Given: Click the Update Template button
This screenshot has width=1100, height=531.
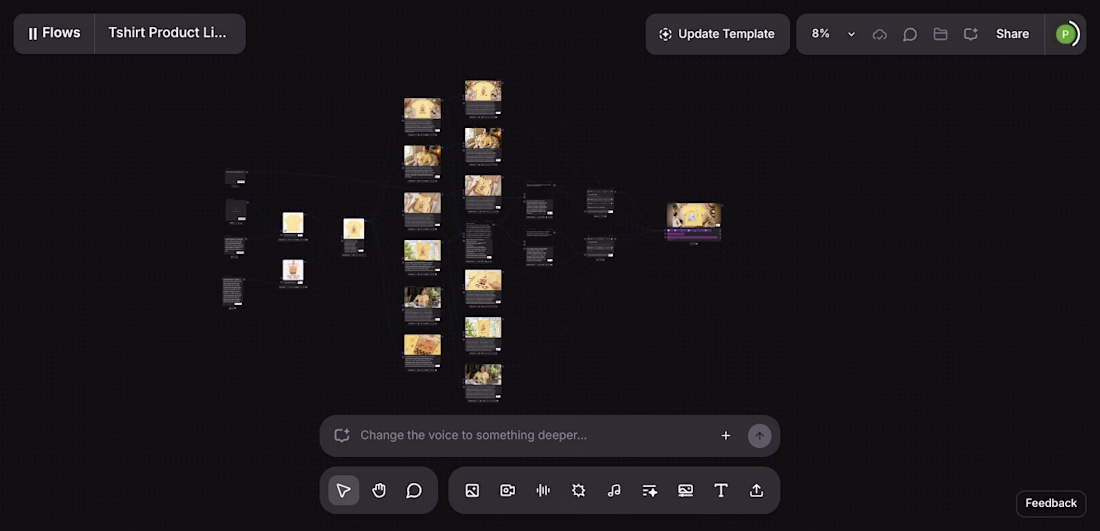Looking at the screenshot, I should tap(717, 34).
